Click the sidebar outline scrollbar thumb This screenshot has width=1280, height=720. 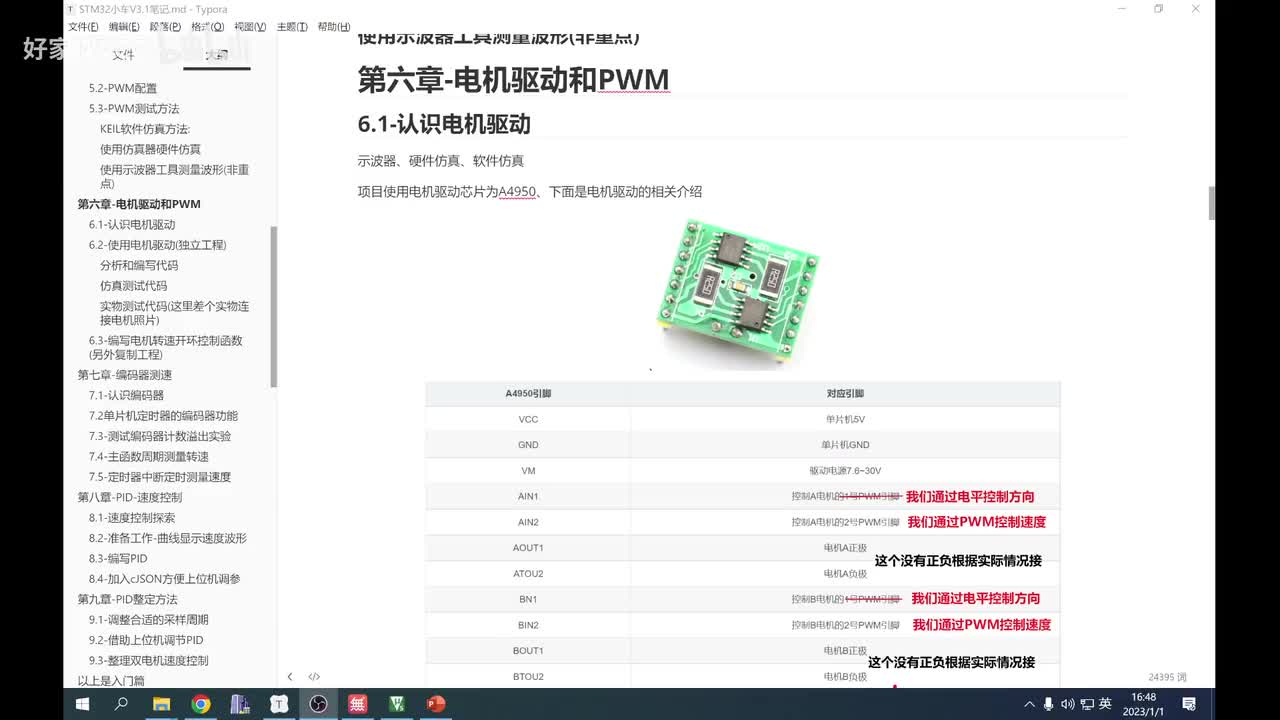click(x=273, y=307)
